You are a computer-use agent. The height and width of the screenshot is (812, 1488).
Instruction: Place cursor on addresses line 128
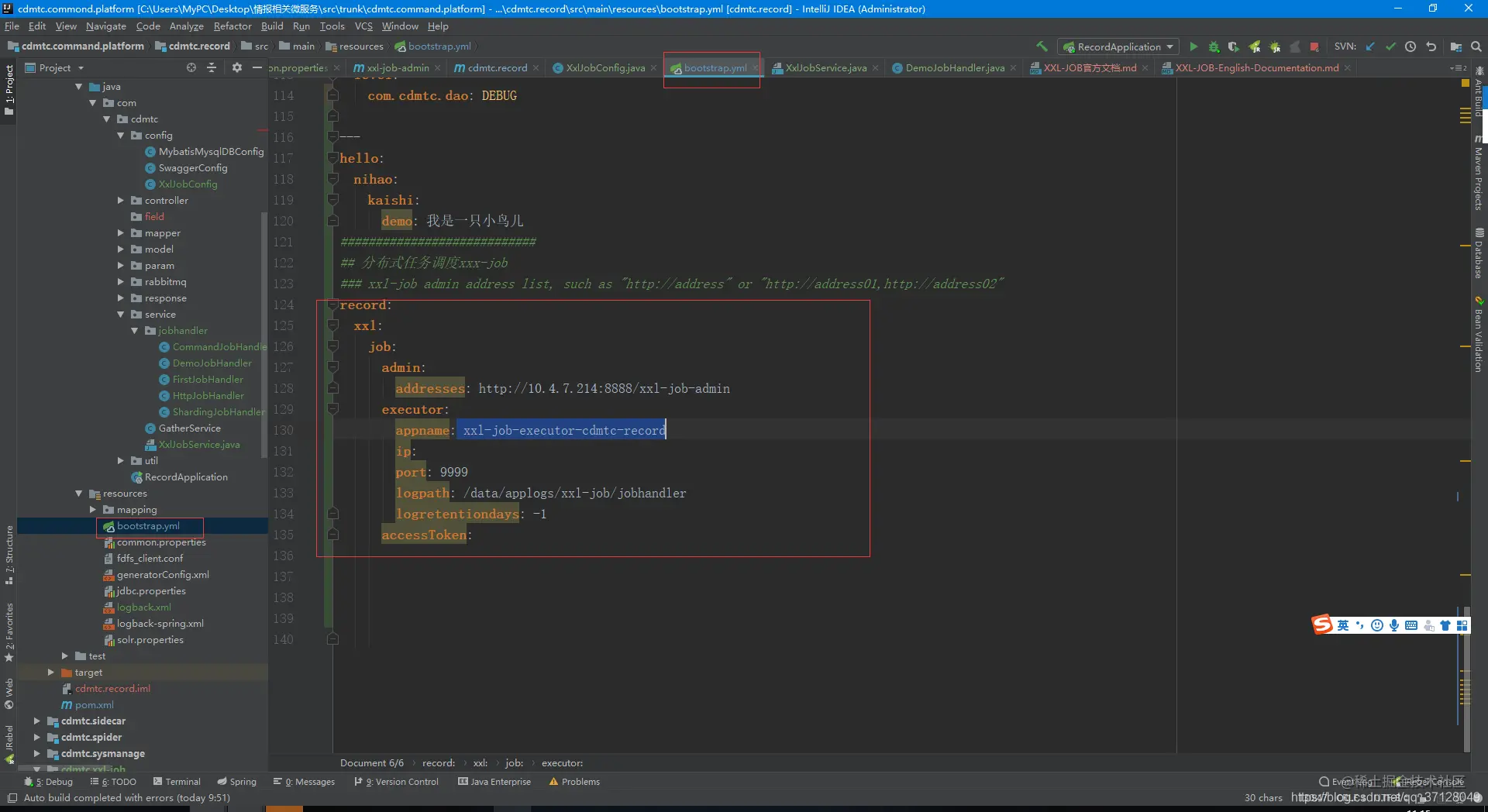click(563, 389)
